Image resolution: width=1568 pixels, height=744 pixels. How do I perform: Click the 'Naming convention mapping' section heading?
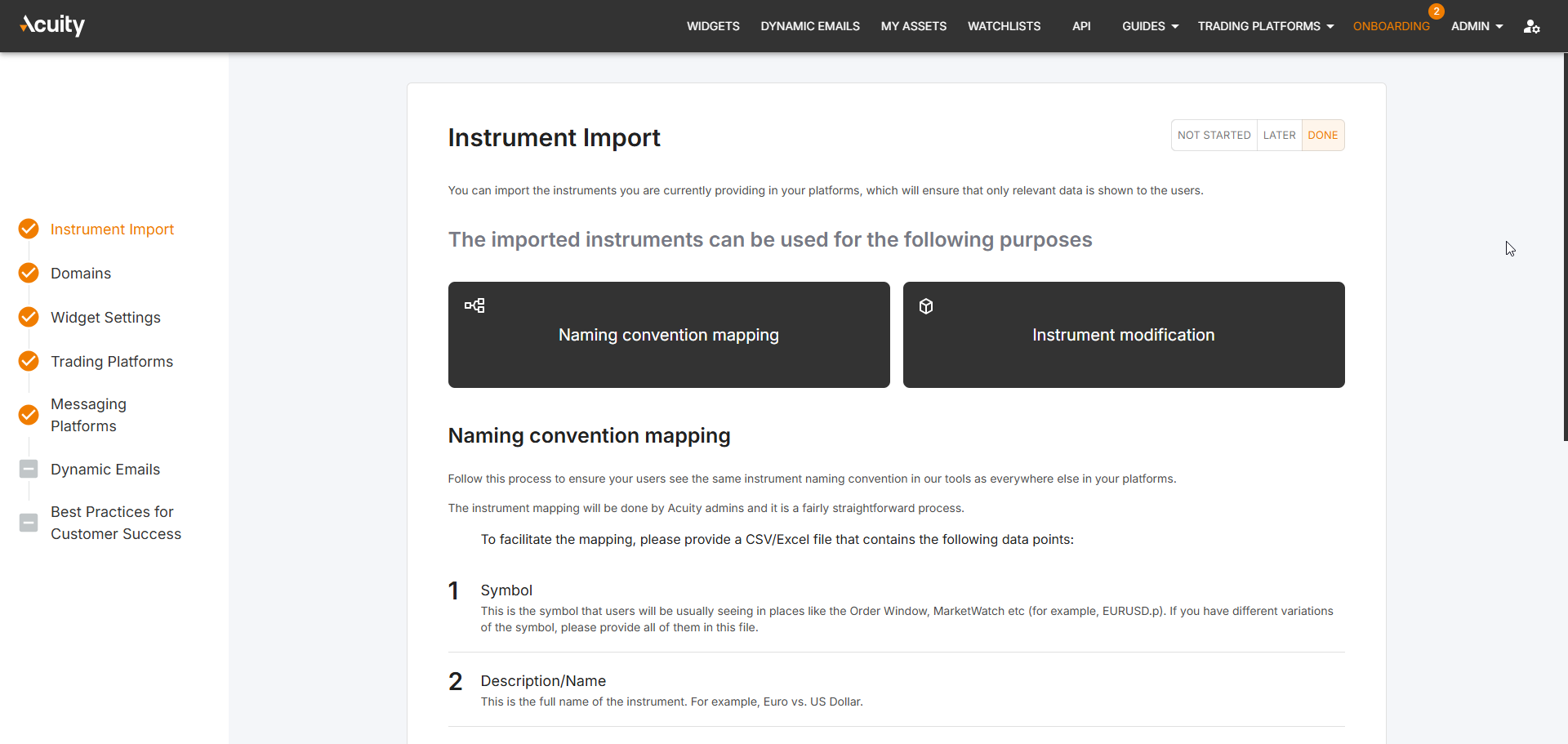(x=589, y=435)
